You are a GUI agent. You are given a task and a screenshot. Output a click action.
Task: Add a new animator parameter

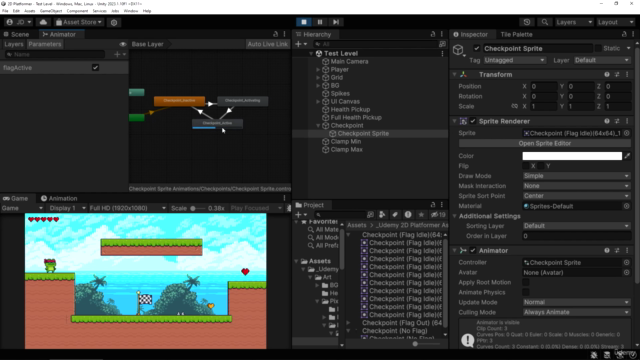120,54
